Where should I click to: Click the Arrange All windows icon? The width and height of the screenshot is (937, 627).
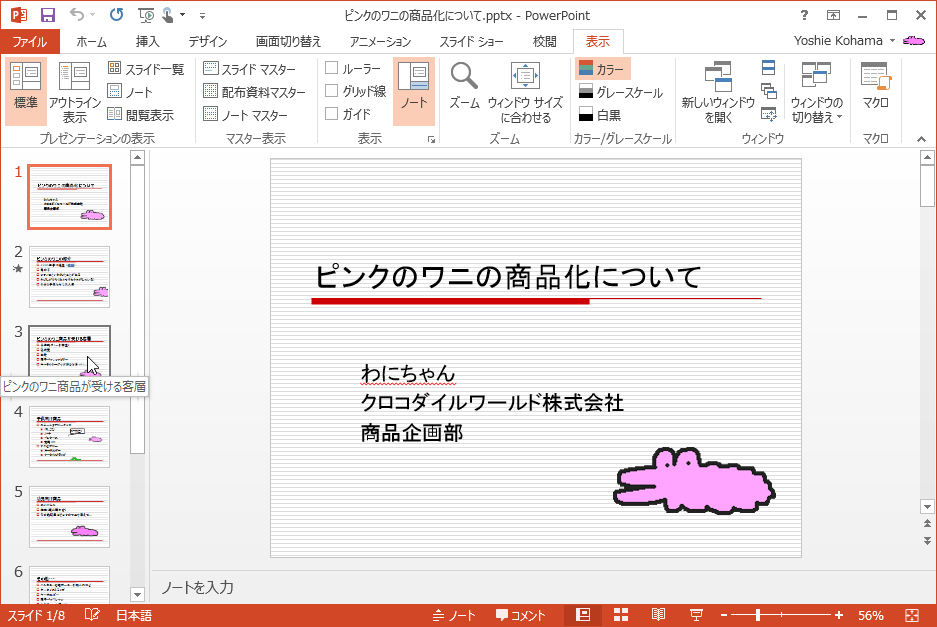point(769,68)
